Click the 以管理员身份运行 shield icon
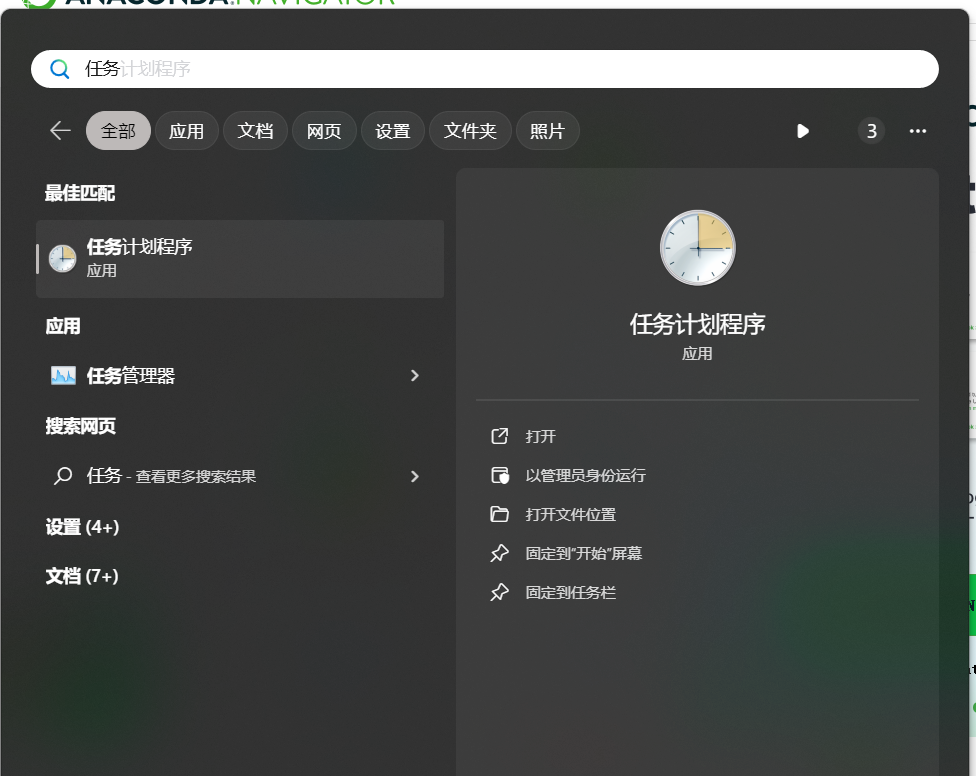The height and width of the screenshot is (776, 976). pos(499,475)
